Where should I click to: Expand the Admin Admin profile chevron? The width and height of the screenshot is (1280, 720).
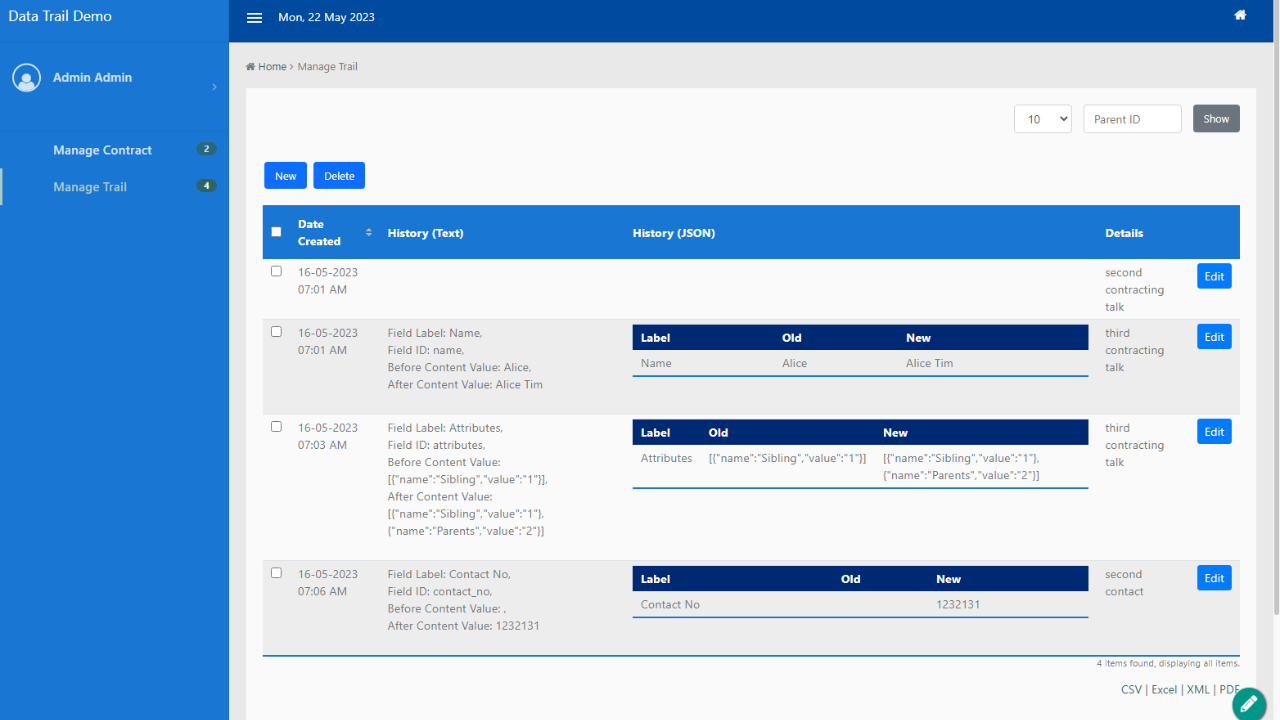pos(214,88)
